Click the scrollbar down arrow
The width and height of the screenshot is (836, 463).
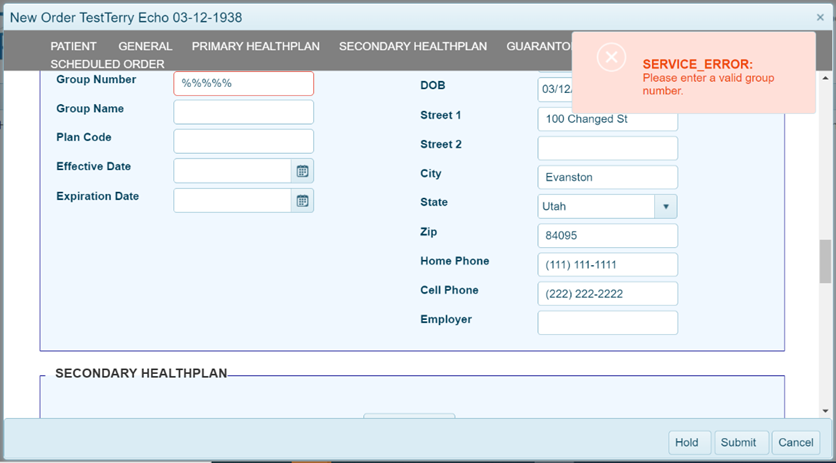coord(825,410)
